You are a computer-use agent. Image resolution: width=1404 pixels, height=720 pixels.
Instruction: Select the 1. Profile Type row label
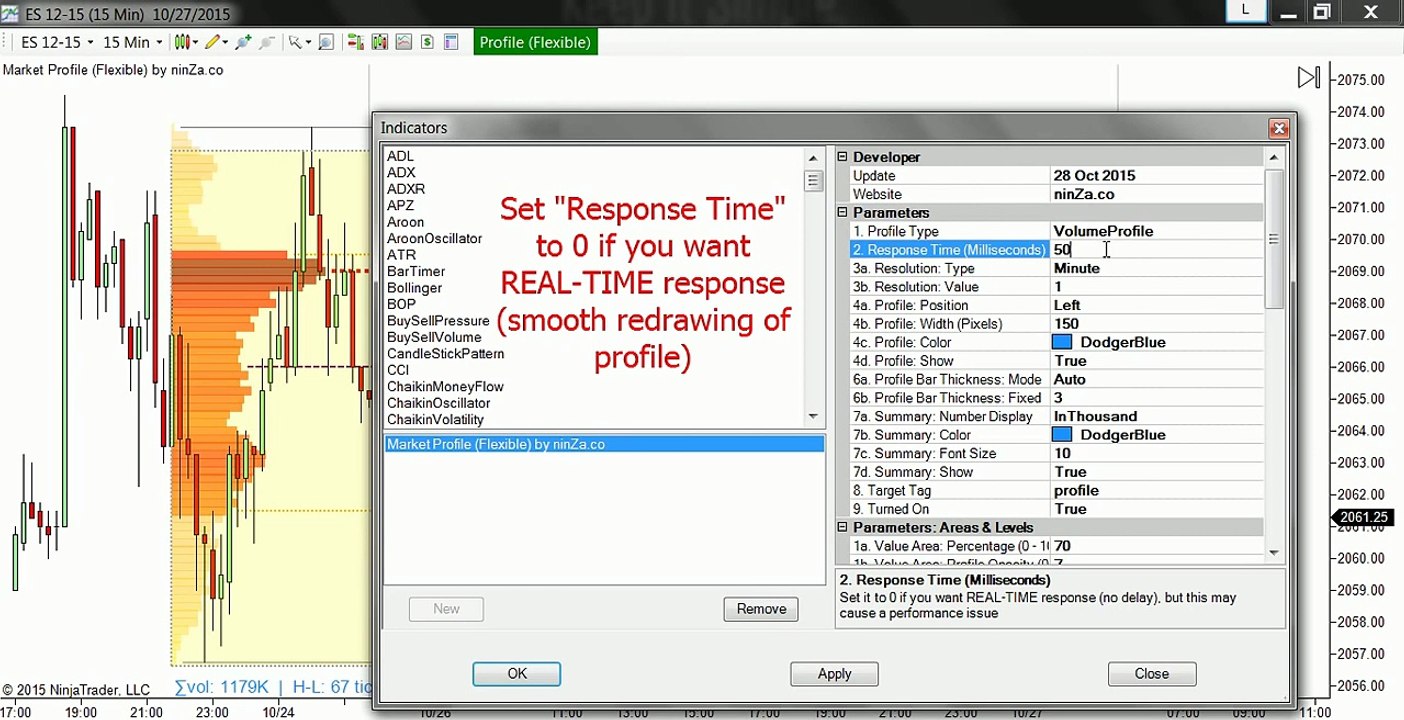[895, 231]
